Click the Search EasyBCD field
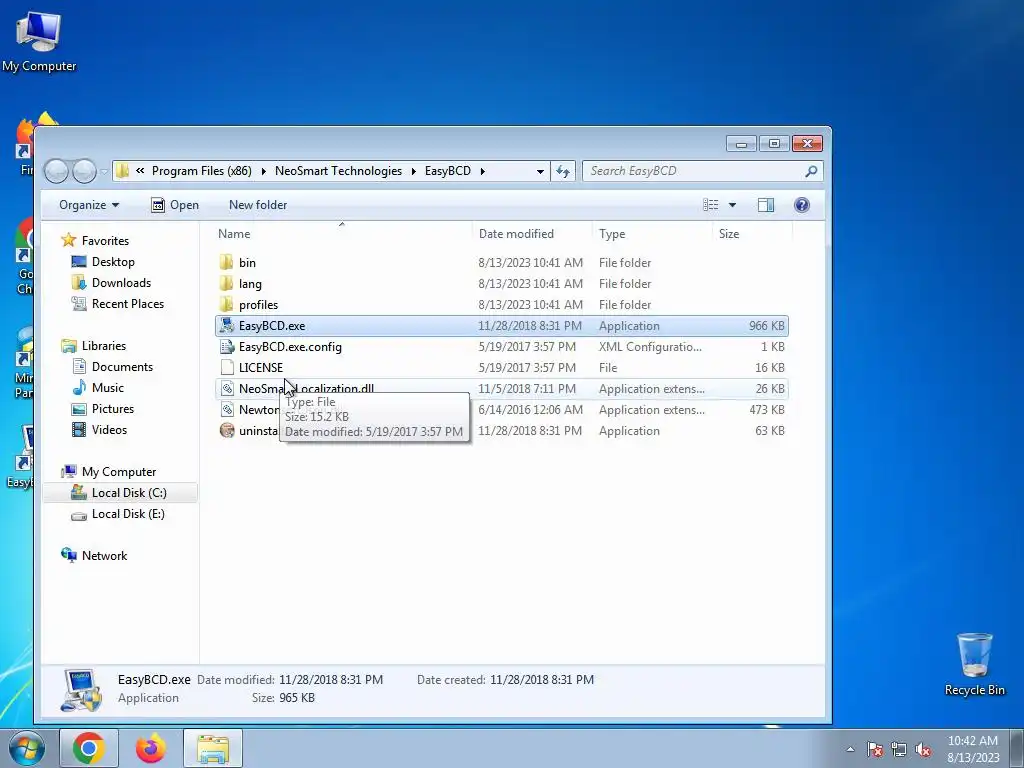The image size is (1024, 768). (702, 171)
